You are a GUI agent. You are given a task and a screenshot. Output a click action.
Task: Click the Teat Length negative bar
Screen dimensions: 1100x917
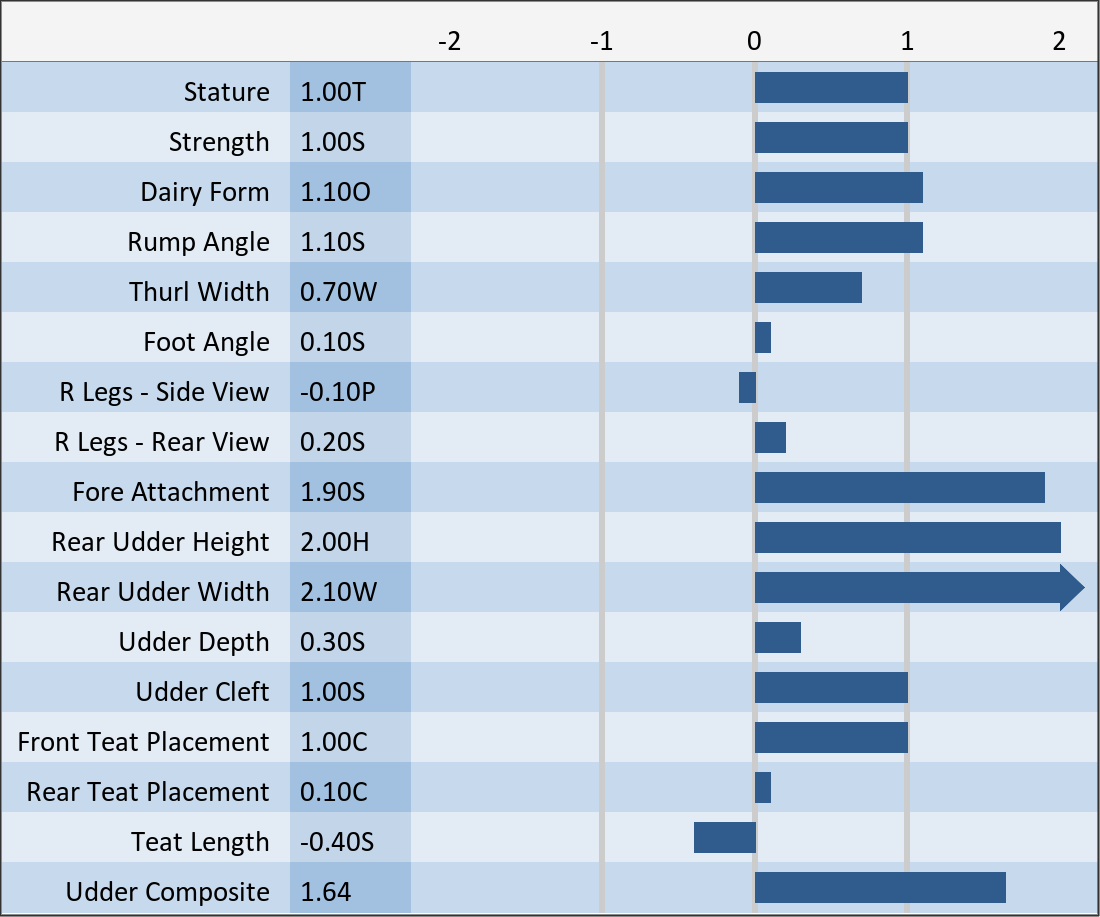(x=724, y=838)
